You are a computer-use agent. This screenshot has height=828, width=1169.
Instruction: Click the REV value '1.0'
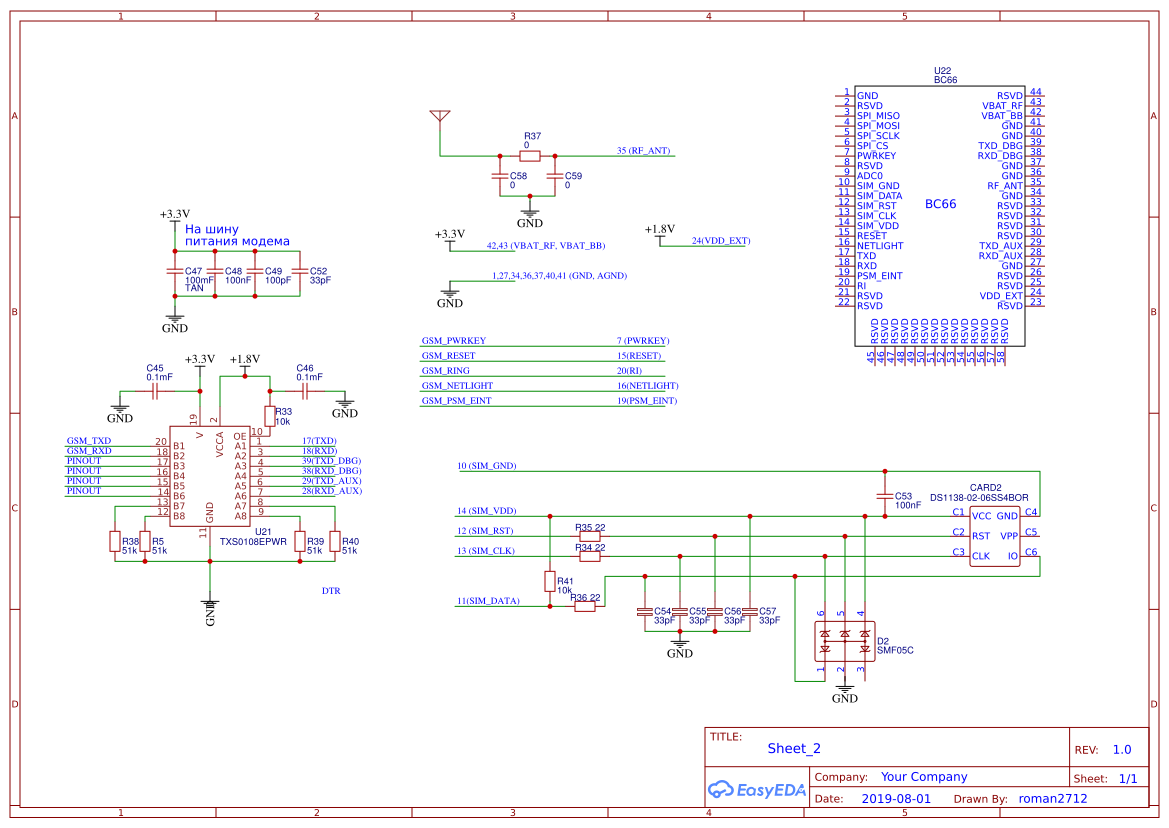pos(1122,750)
